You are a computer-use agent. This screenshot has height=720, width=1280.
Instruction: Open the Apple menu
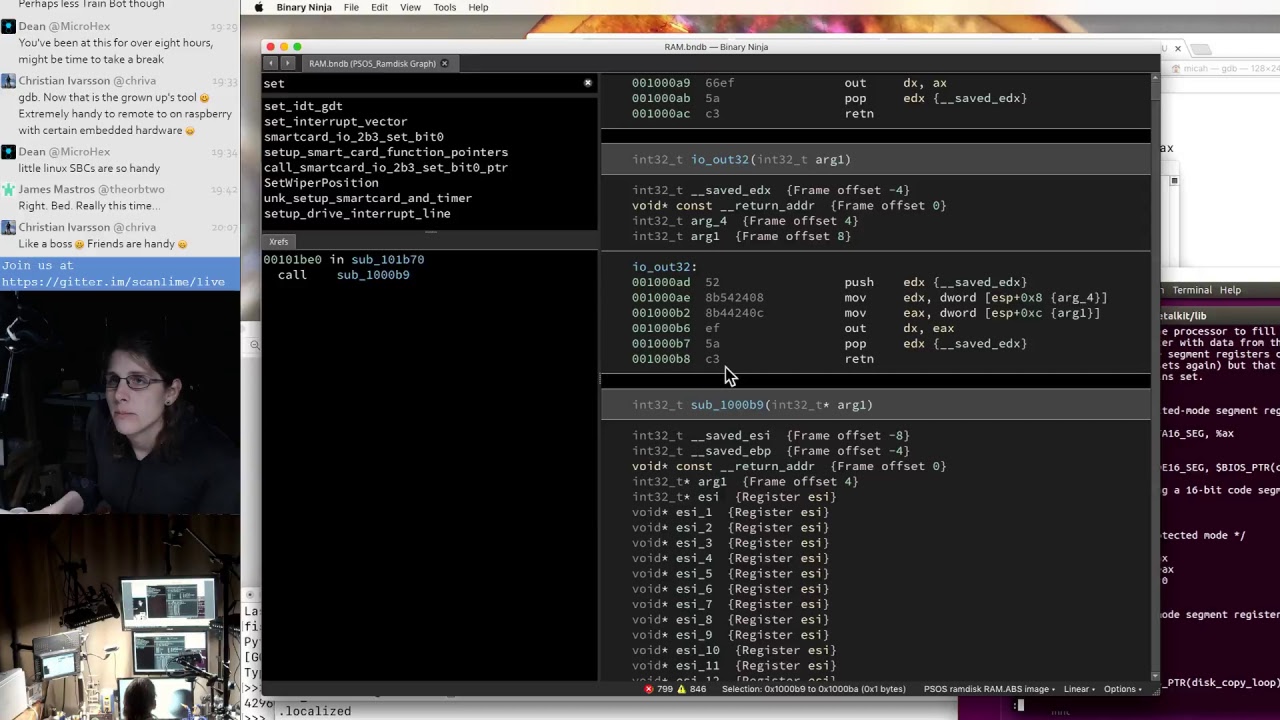pos(259,7)
